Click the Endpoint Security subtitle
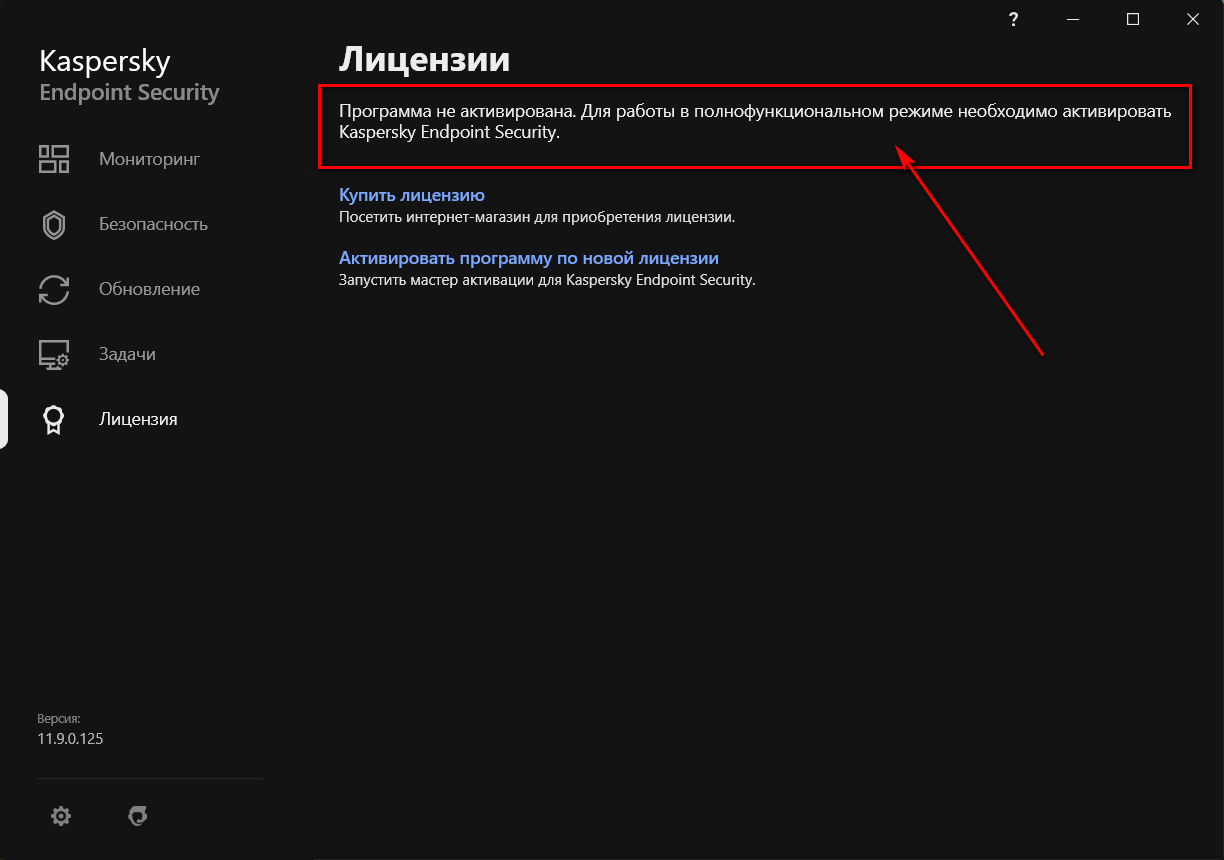 pos(129,93)
